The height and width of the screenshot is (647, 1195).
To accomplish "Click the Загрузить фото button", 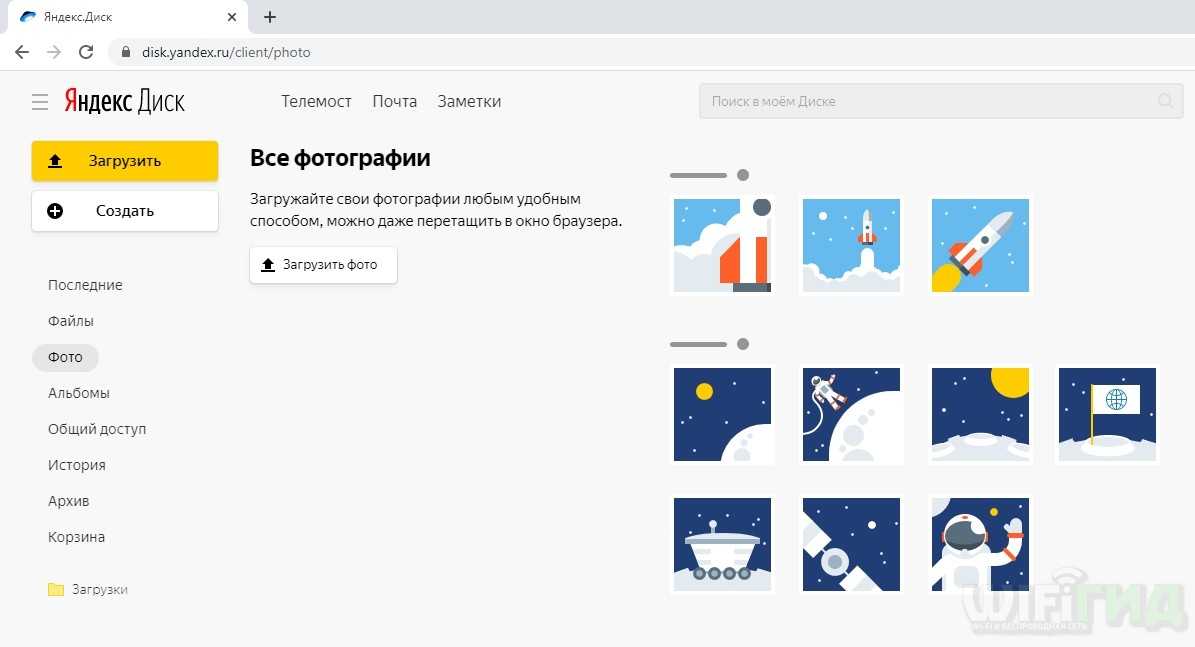I will (323, 265).
